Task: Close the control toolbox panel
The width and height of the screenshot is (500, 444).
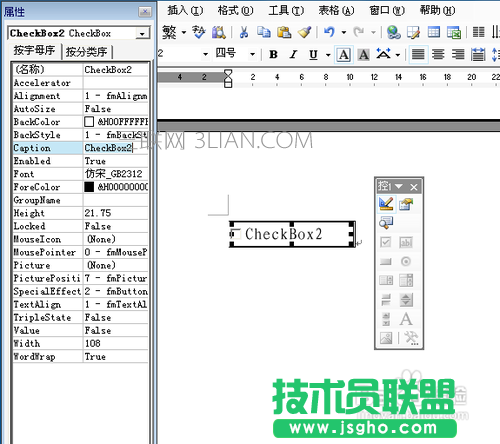Action: [x=414, y=187]
